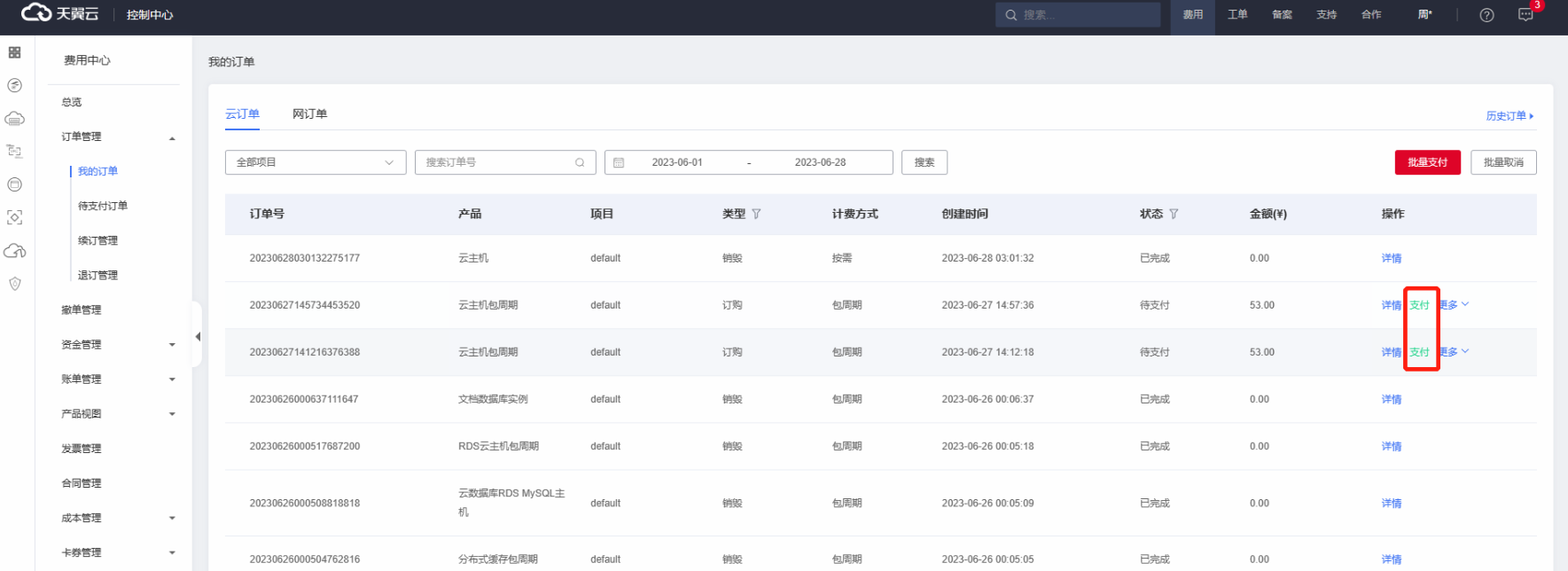Click the 天翼云 cloud logo

pyautogui.click(x=59, y=13)
